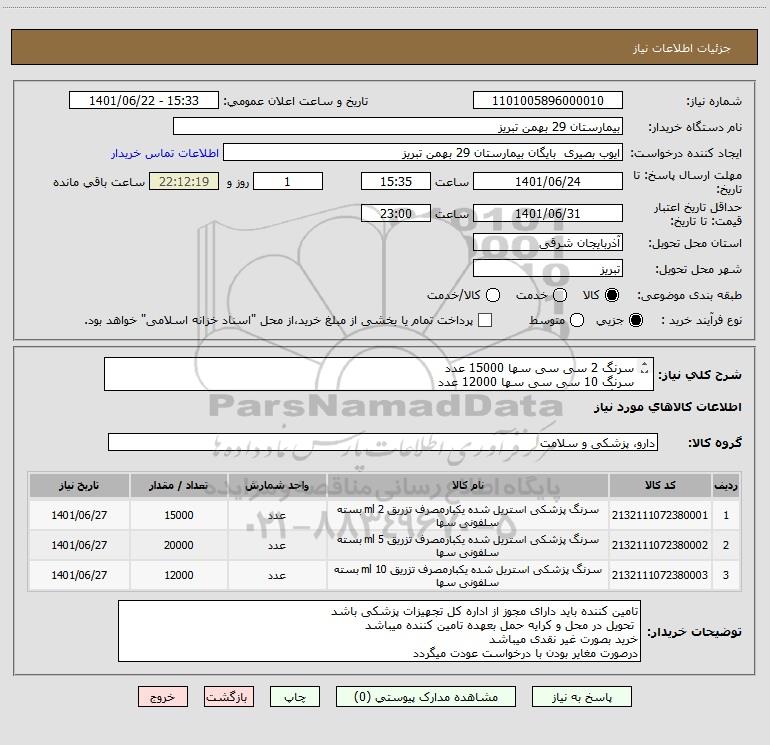
Task: Click the announcement date field 1401/06/22 - 15:33
Action: click(144, 100)
